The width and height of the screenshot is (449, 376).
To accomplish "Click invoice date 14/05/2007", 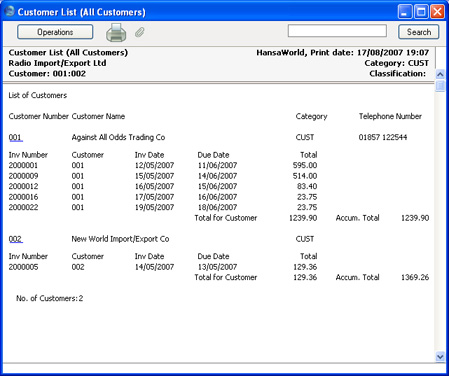I will (x=154, y=267).
